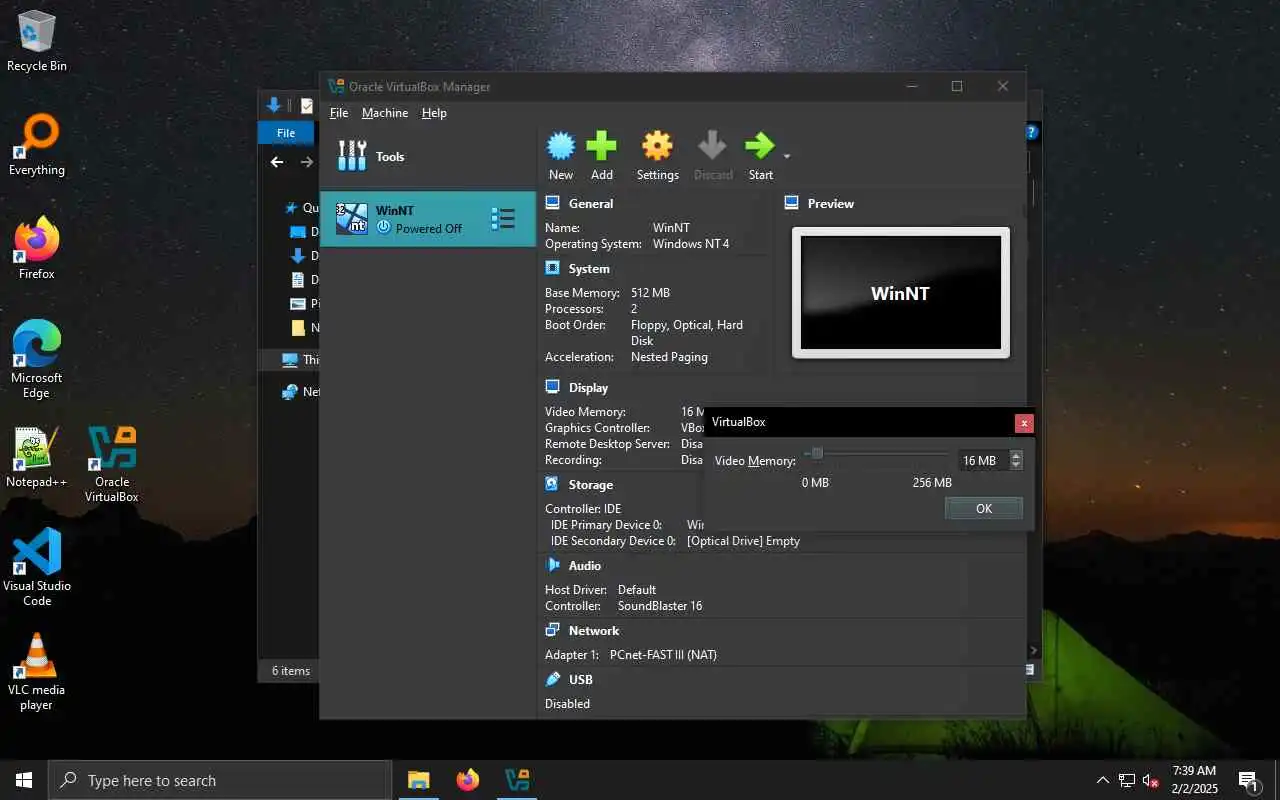Screen dimensions: 1280x800
Task: Click the System section chip icon
Action: click(x=552, y=268)
